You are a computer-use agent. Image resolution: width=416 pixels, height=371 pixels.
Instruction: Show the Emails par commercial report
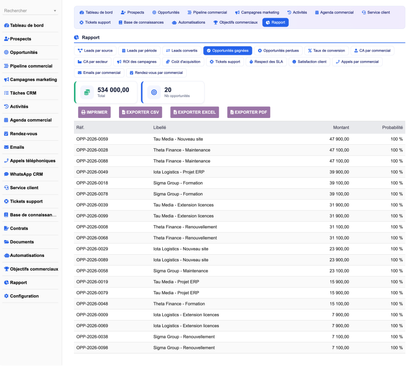click(99, 73)
